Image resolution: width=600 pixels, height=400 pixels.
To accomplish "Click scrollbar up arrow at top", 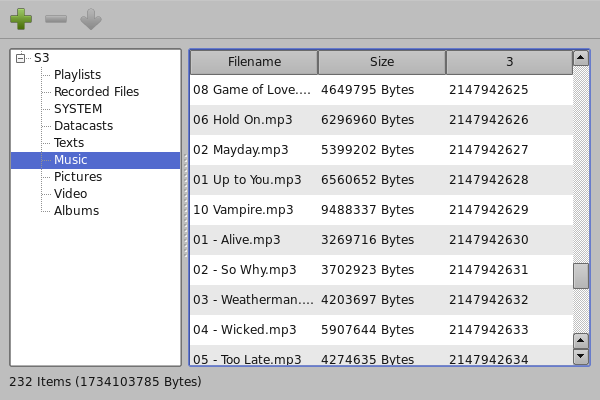I will point(581,58).
